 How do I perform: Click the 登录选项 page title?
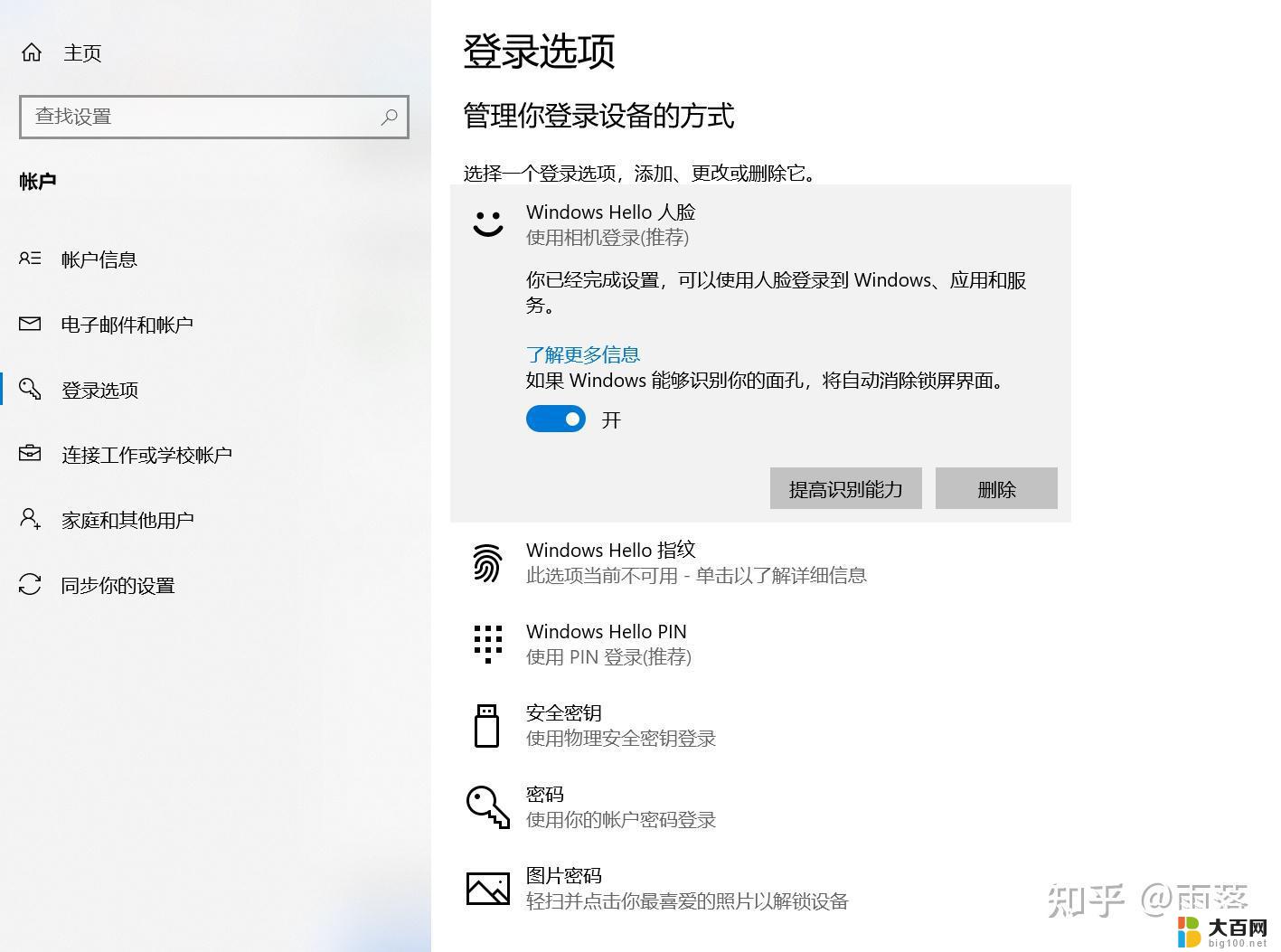(x=539, y=51)
